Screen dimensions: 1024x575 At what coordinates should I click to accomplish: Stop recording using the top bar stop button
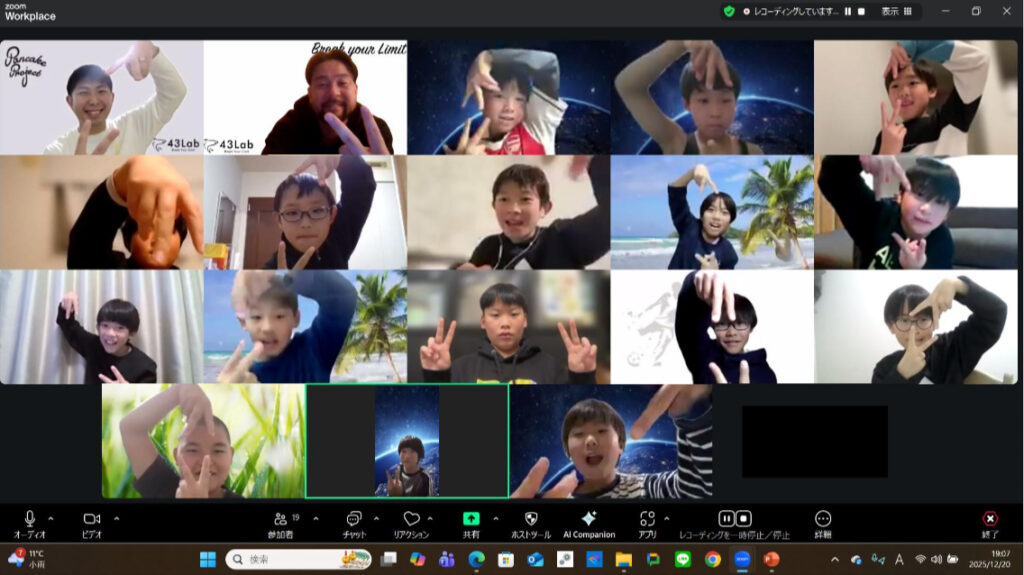click(x=861, y=11)
